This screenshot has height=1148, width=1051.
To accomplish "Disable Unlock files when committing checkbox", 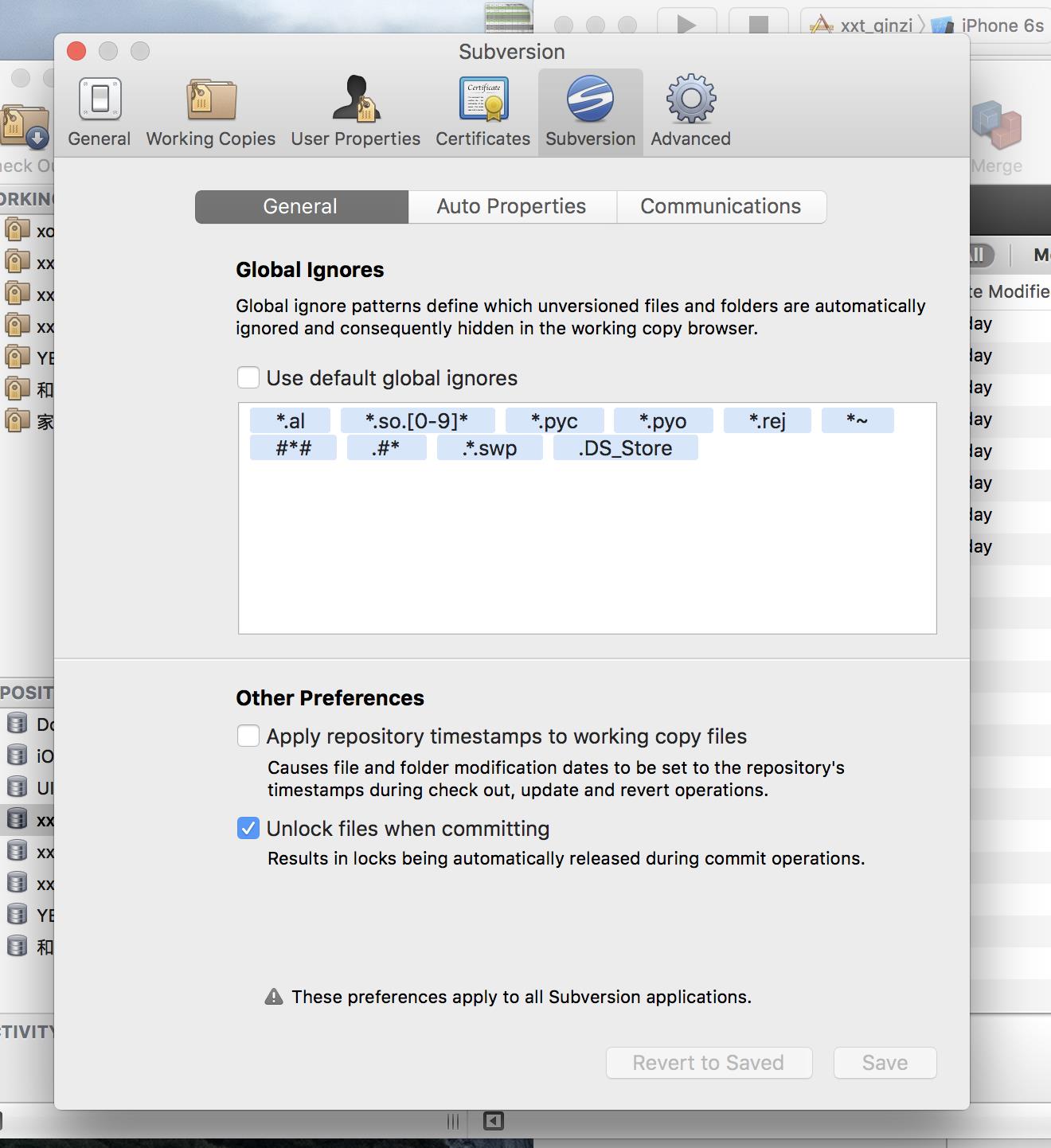I will pos(248,829).
